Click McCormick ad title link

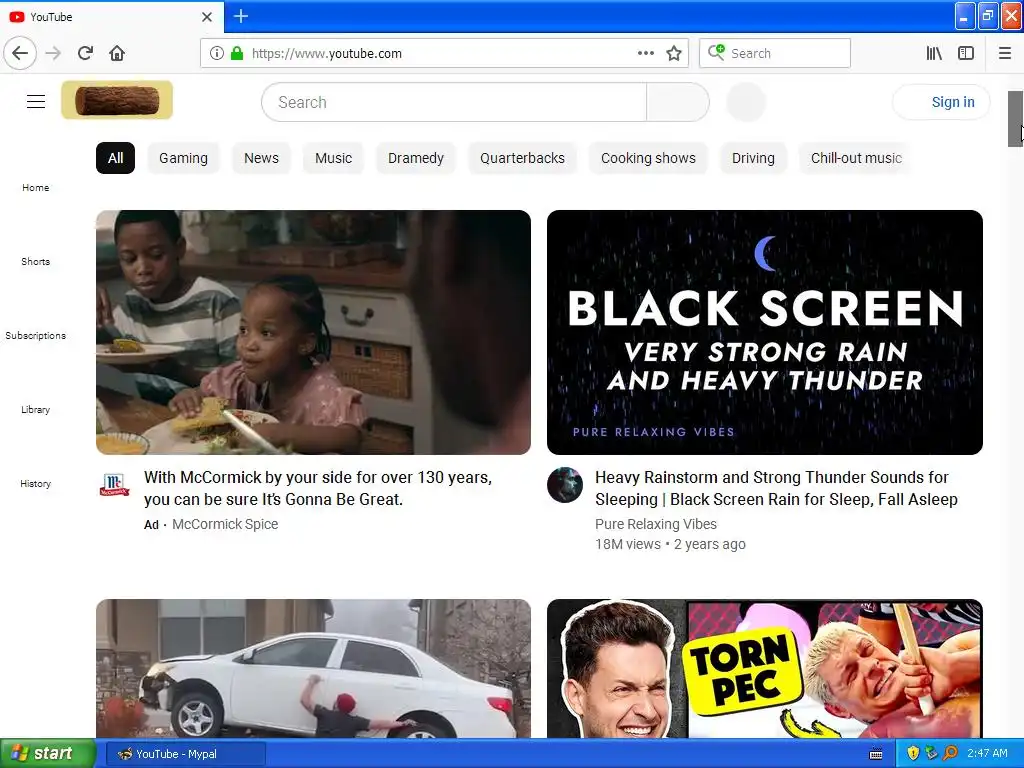pos(318,488)
